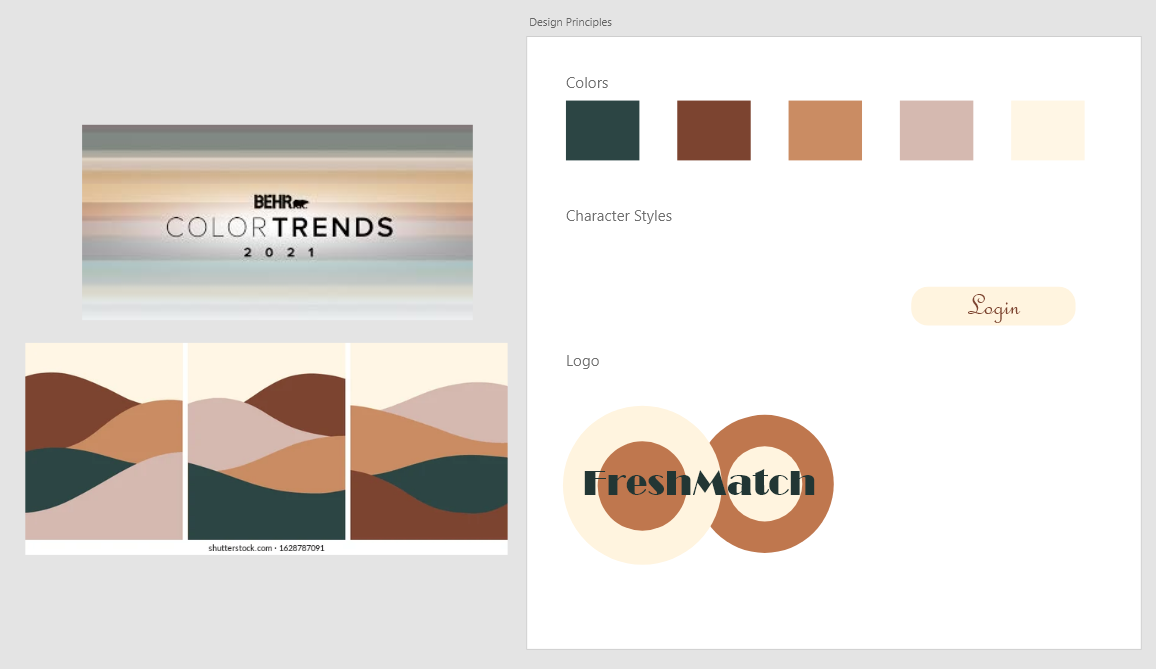This screenshot has height=669, width=1156.
Task: Select the dusty pink color swatch
Action: (x=936, y=131)
